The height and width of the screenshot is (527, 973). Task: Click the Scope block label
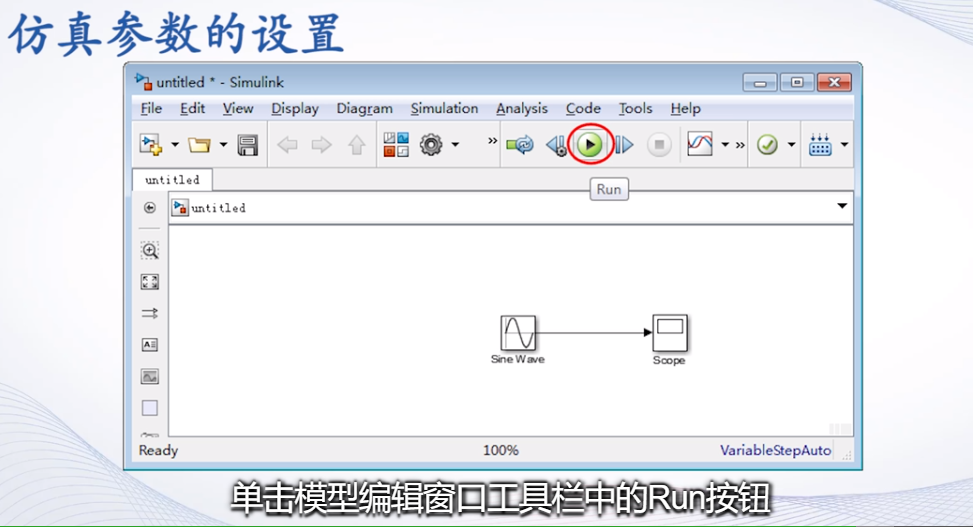pyautogui.click(x=669, y=360)
